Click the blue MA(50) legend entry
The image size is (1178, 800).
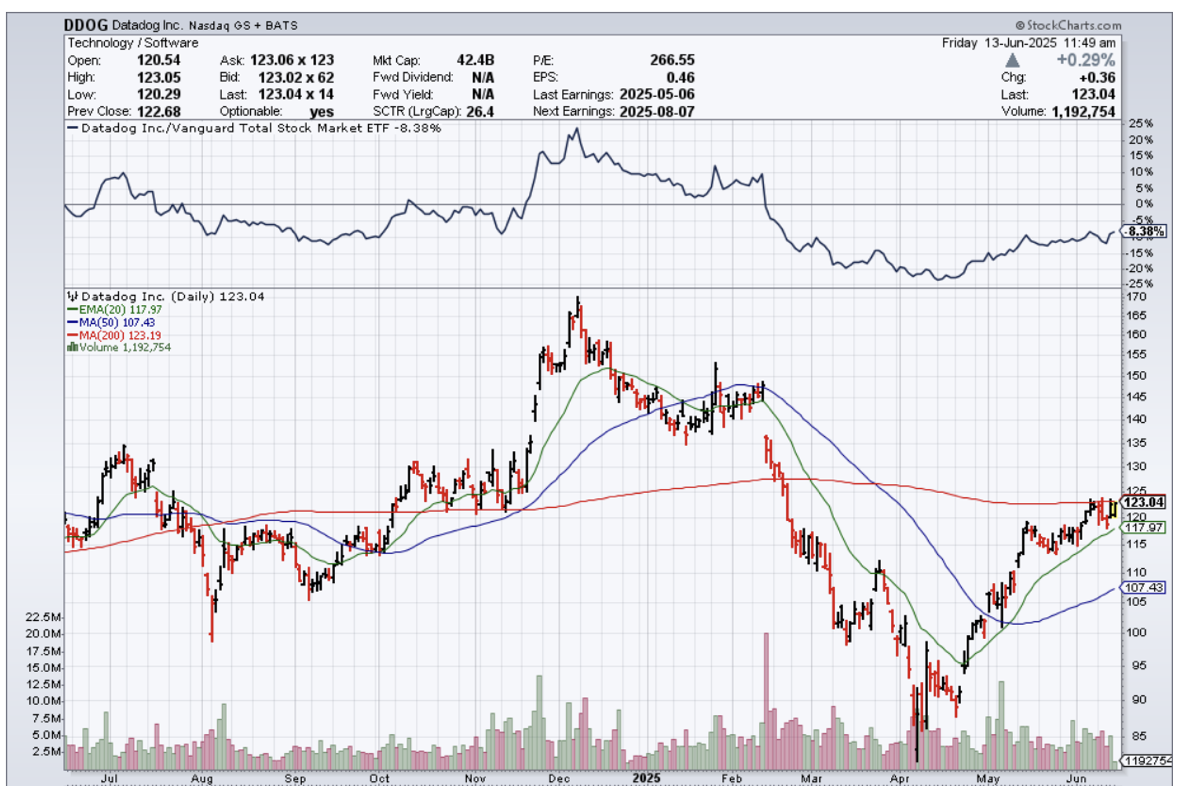(102, 322)
